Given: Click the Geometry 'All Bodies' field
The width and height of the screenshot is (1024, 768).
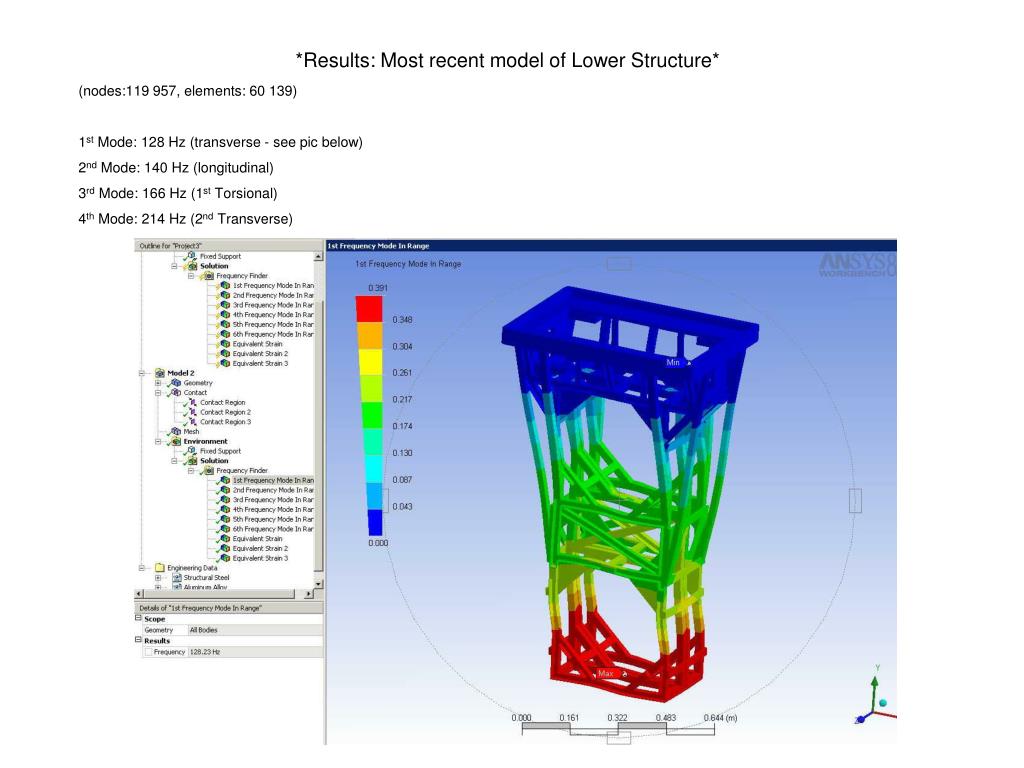Looking at the screenshot, I should tap(255, 630).
